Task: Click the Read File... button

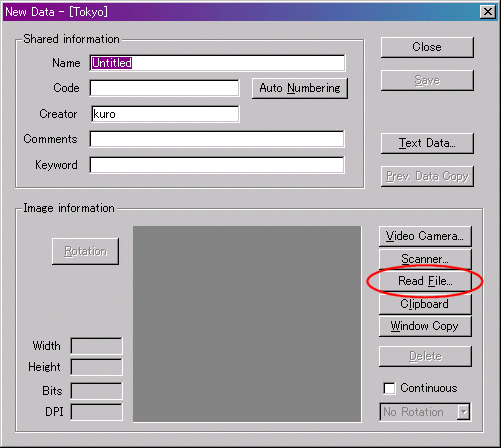Action: point(425,281)
